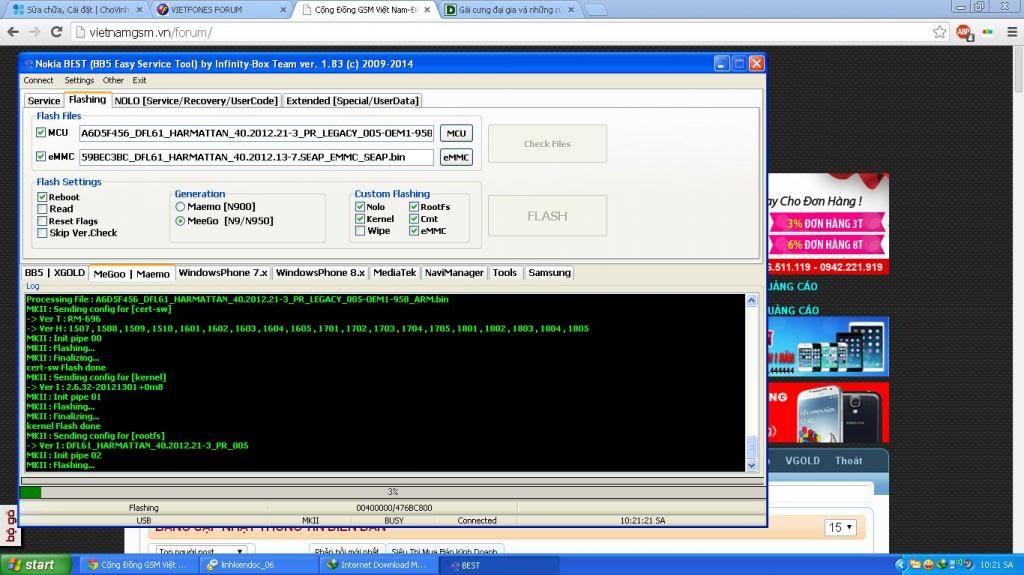Select the MeGoo | Maemo tab

pyautogui.click(x=131, y=274)
